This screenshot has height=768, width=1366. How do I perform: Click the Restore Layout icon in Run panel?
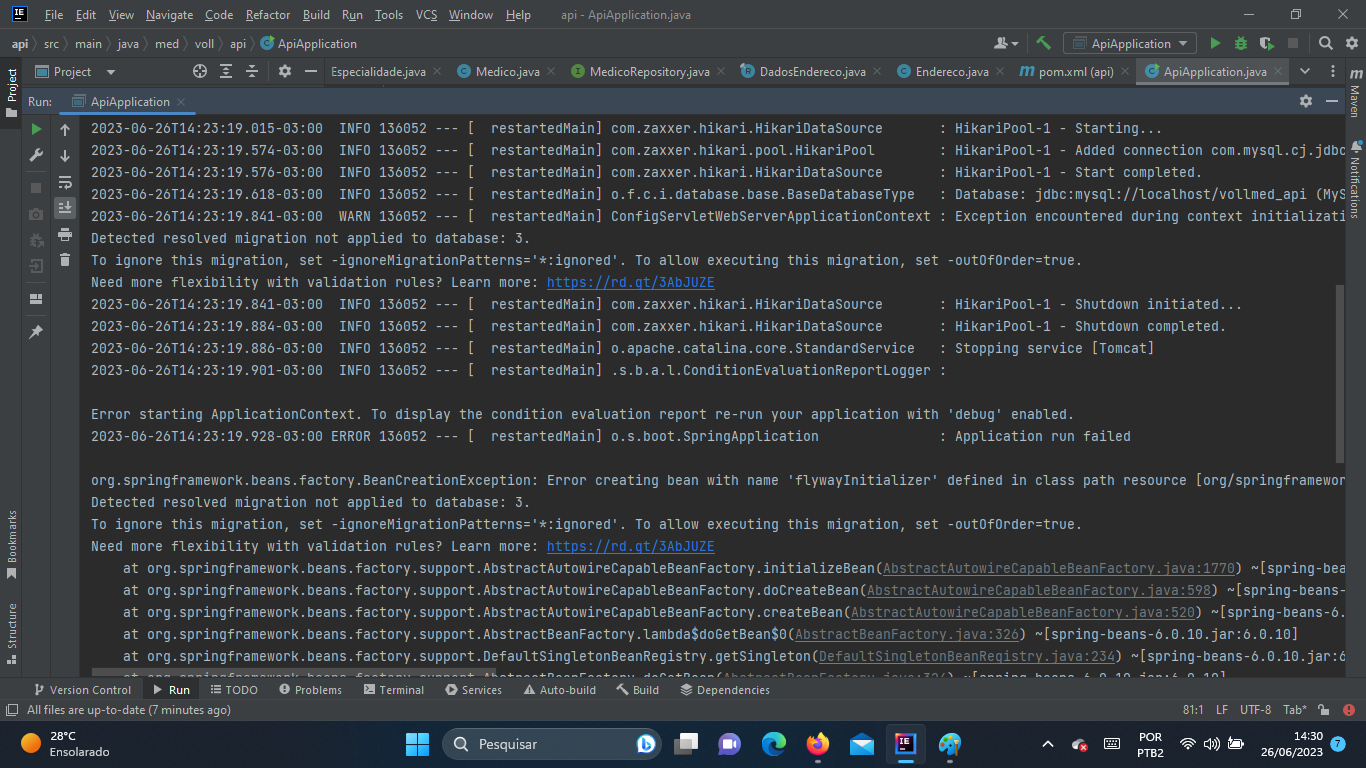(x=36, y=299)
